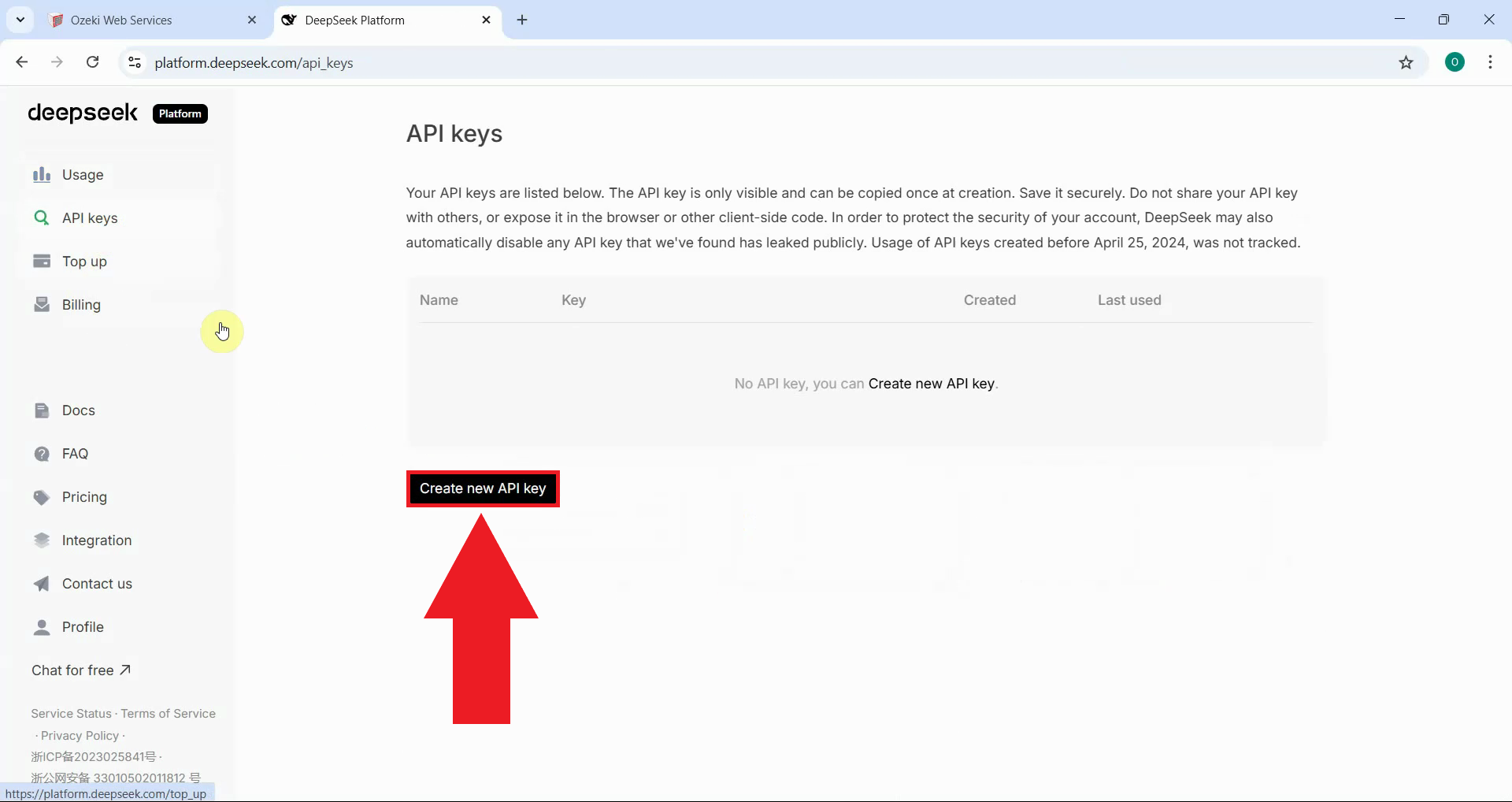Open the Profile section

(83, 627)
